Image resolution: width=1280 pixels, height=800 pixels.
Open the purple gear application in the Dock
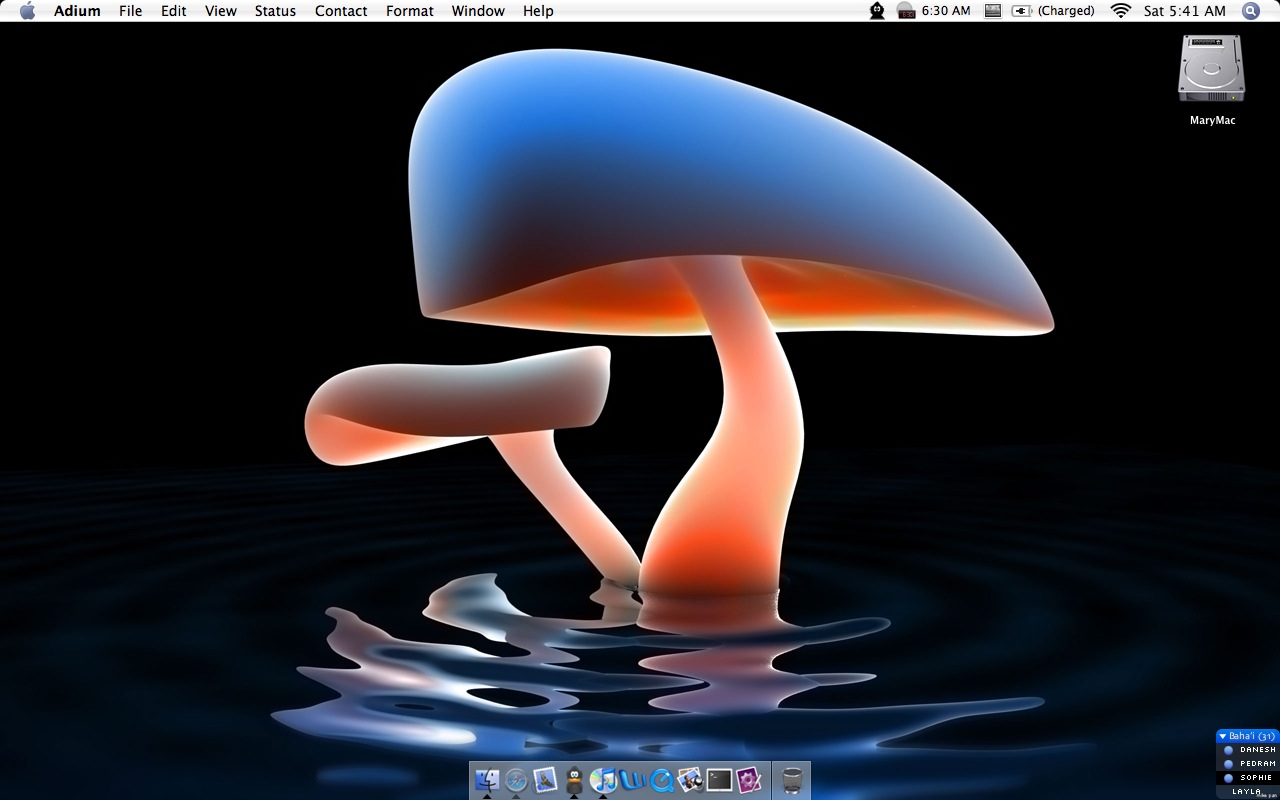pos(749,780)
